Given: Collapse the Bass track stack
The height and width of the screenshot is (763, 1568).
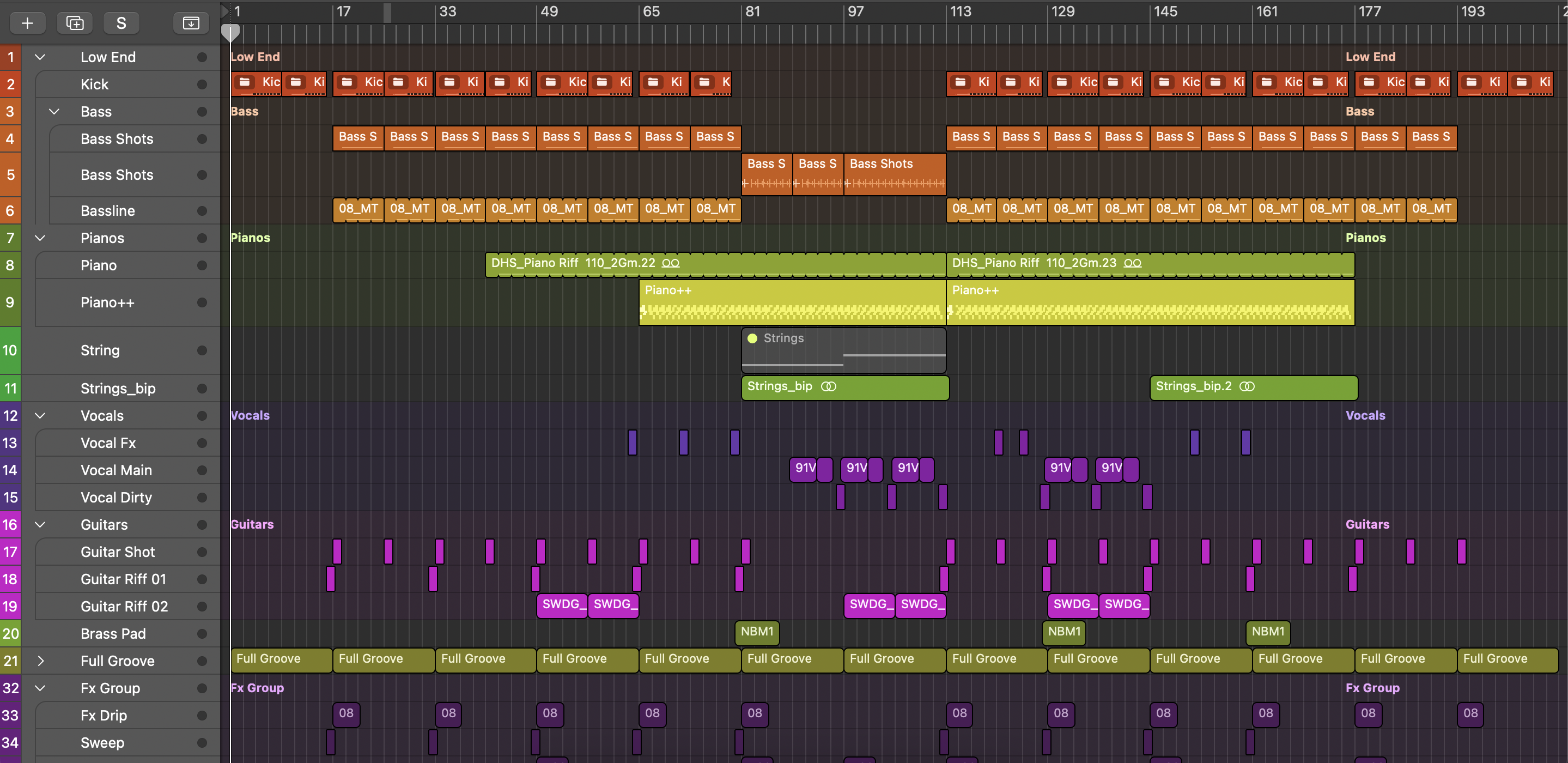Looking at the screenshot, I should click(54, 112).
